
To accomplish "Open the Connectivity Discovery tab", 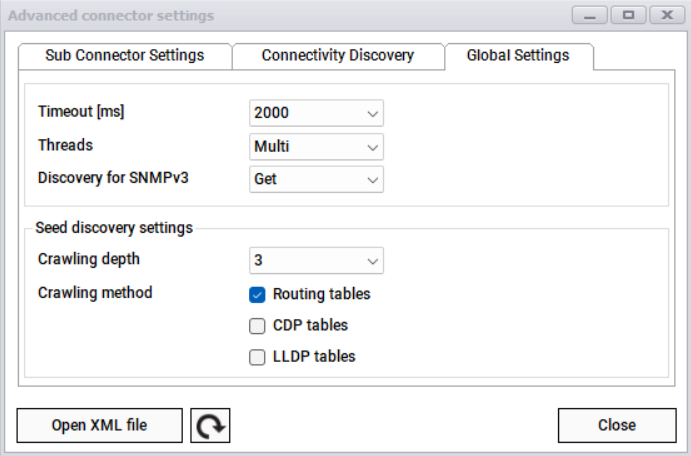I will [338, 55].
